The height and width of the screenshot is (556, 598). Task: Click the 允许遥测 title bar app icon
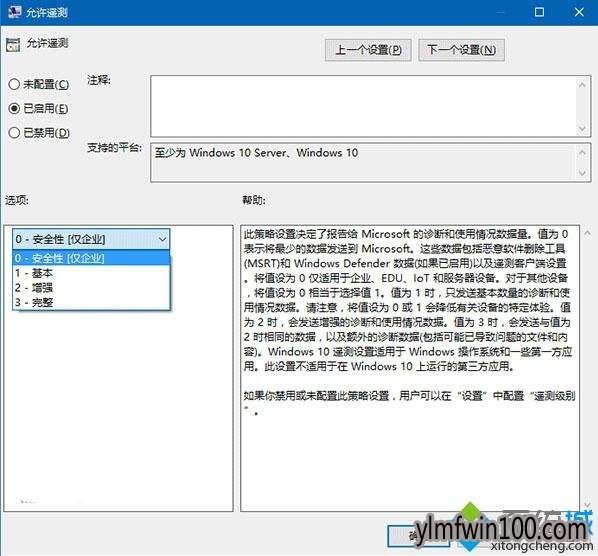[x=14, y=12]
